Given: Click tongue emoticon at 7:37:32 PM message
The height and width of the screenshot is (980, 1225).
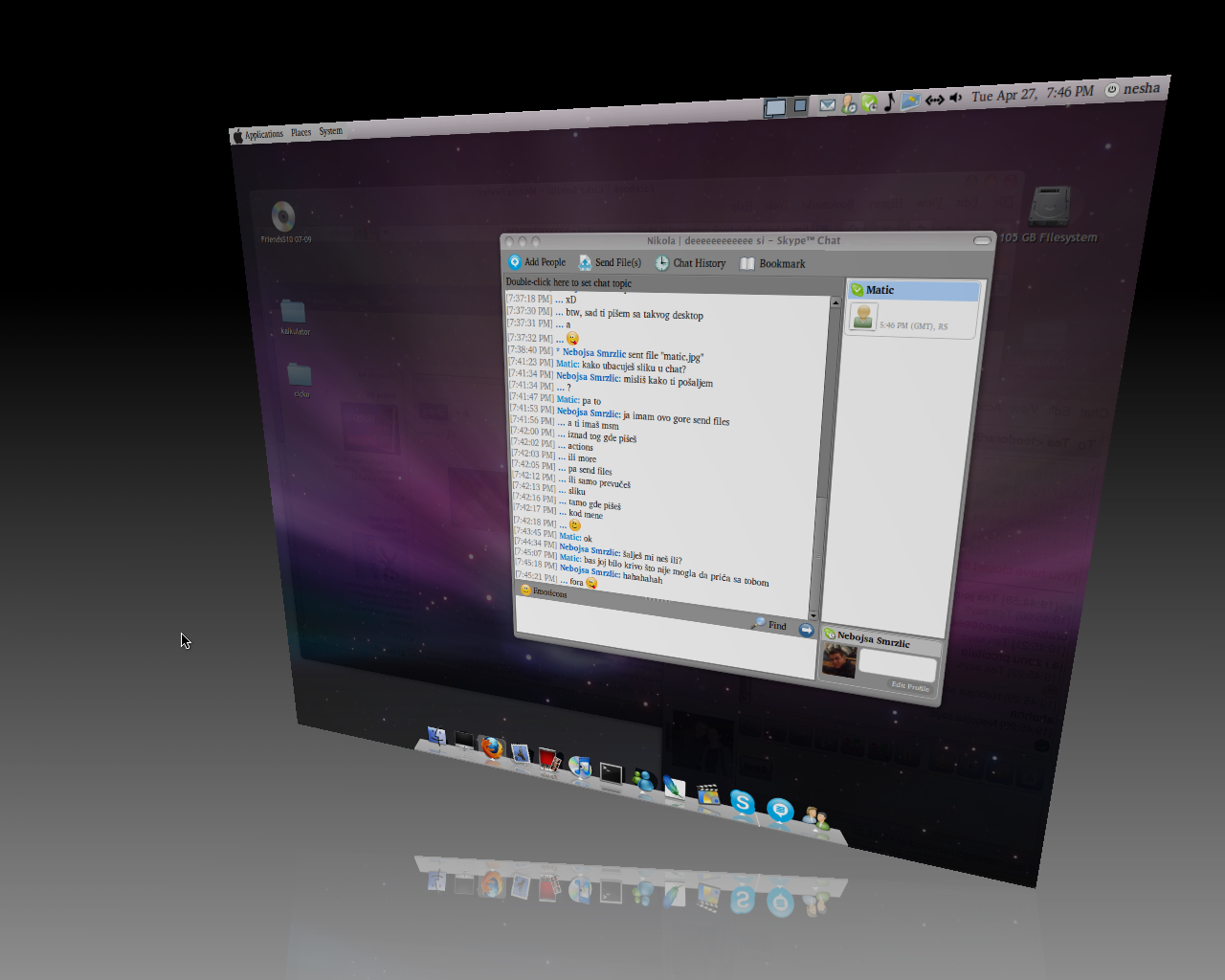Looking at the screenshot, I should coord(572,338).
